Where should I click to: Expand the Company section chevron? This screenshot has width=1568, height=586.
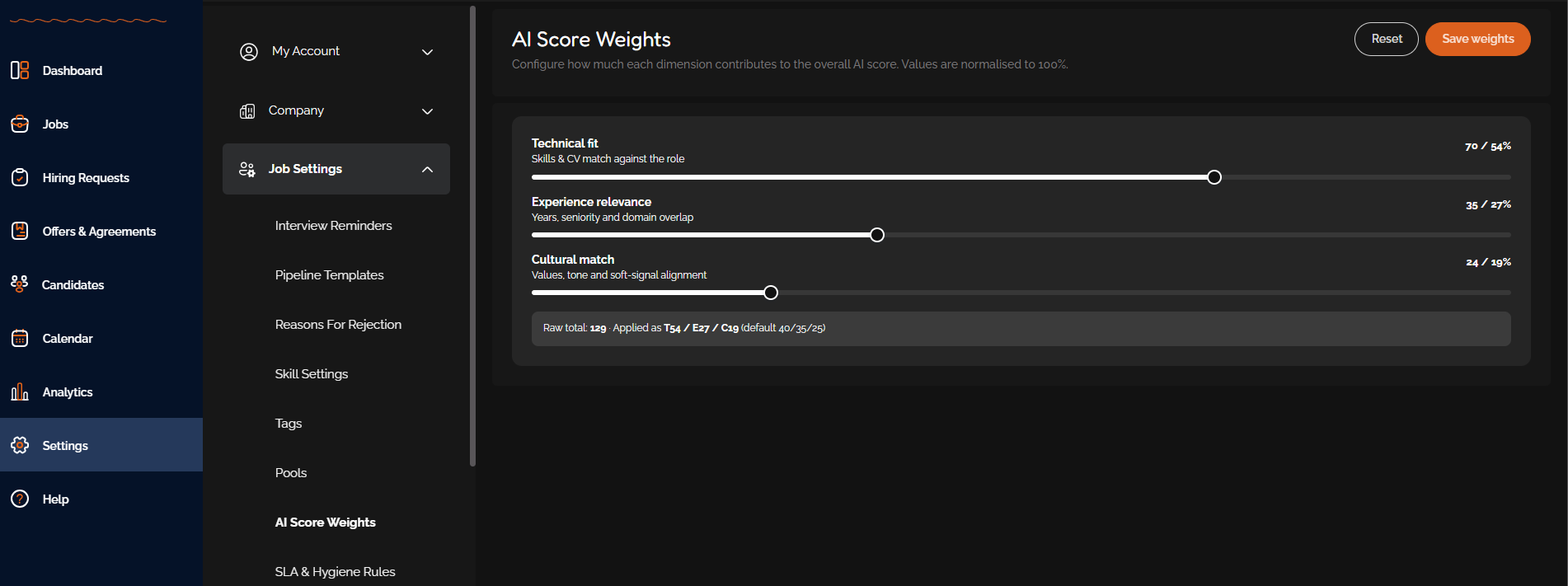click(x=427, y=111)
